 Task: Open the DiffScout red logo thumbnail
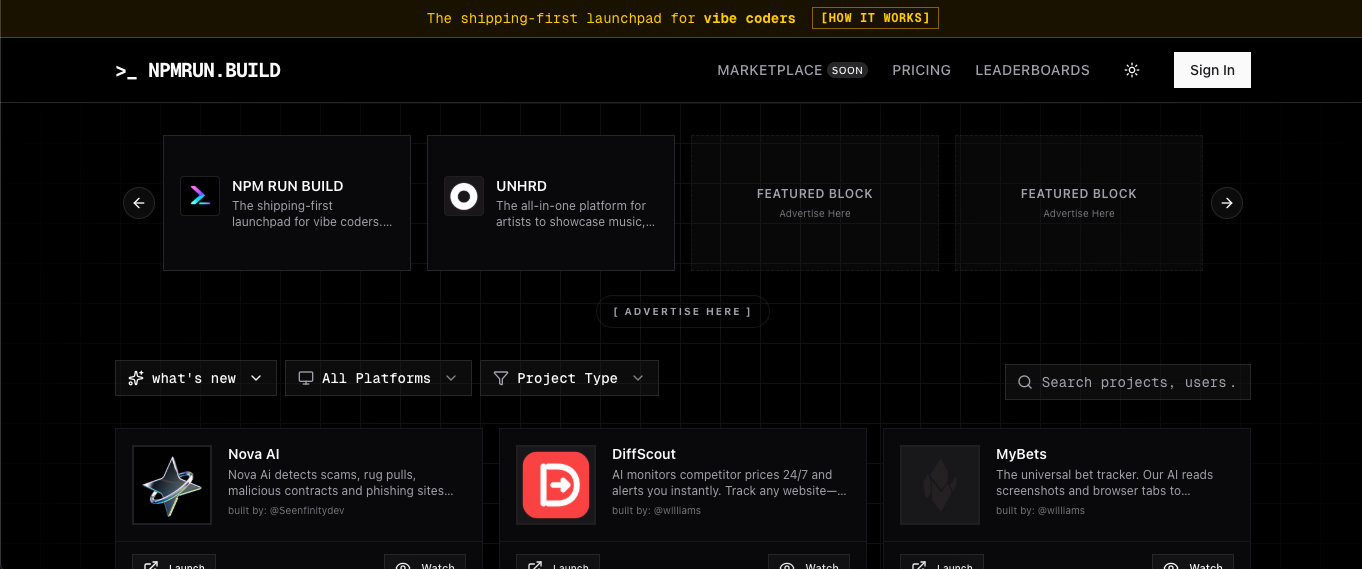coord(556,485)
